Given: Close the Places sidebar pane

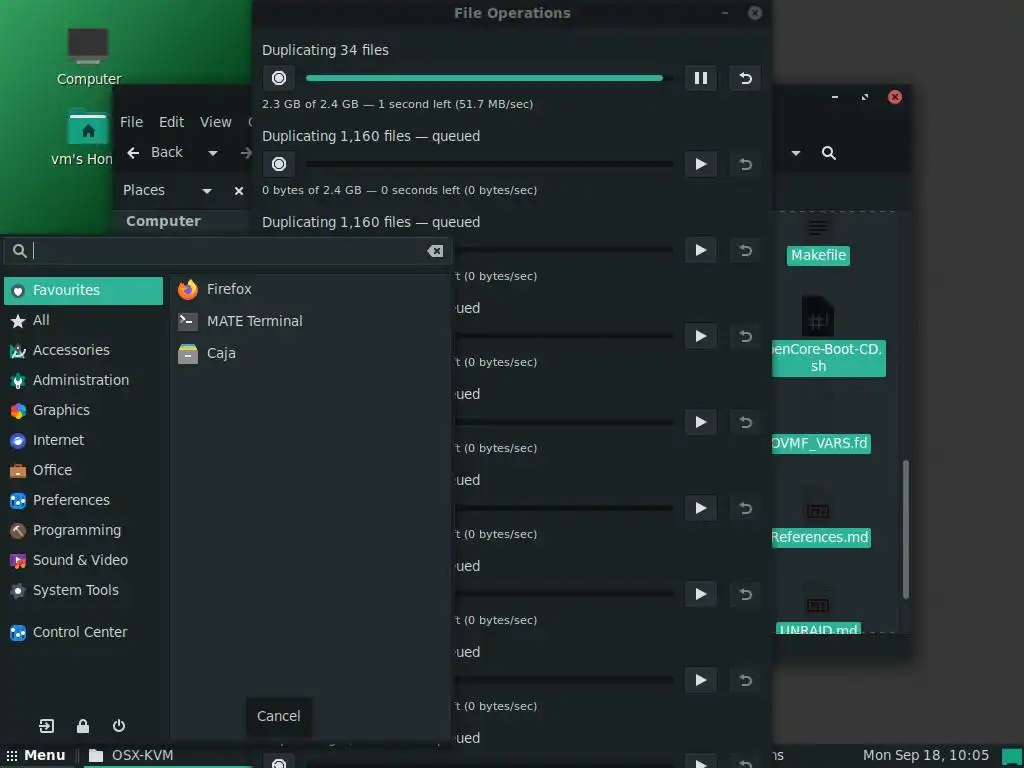Looking at the screenshot, I should 239,191.
